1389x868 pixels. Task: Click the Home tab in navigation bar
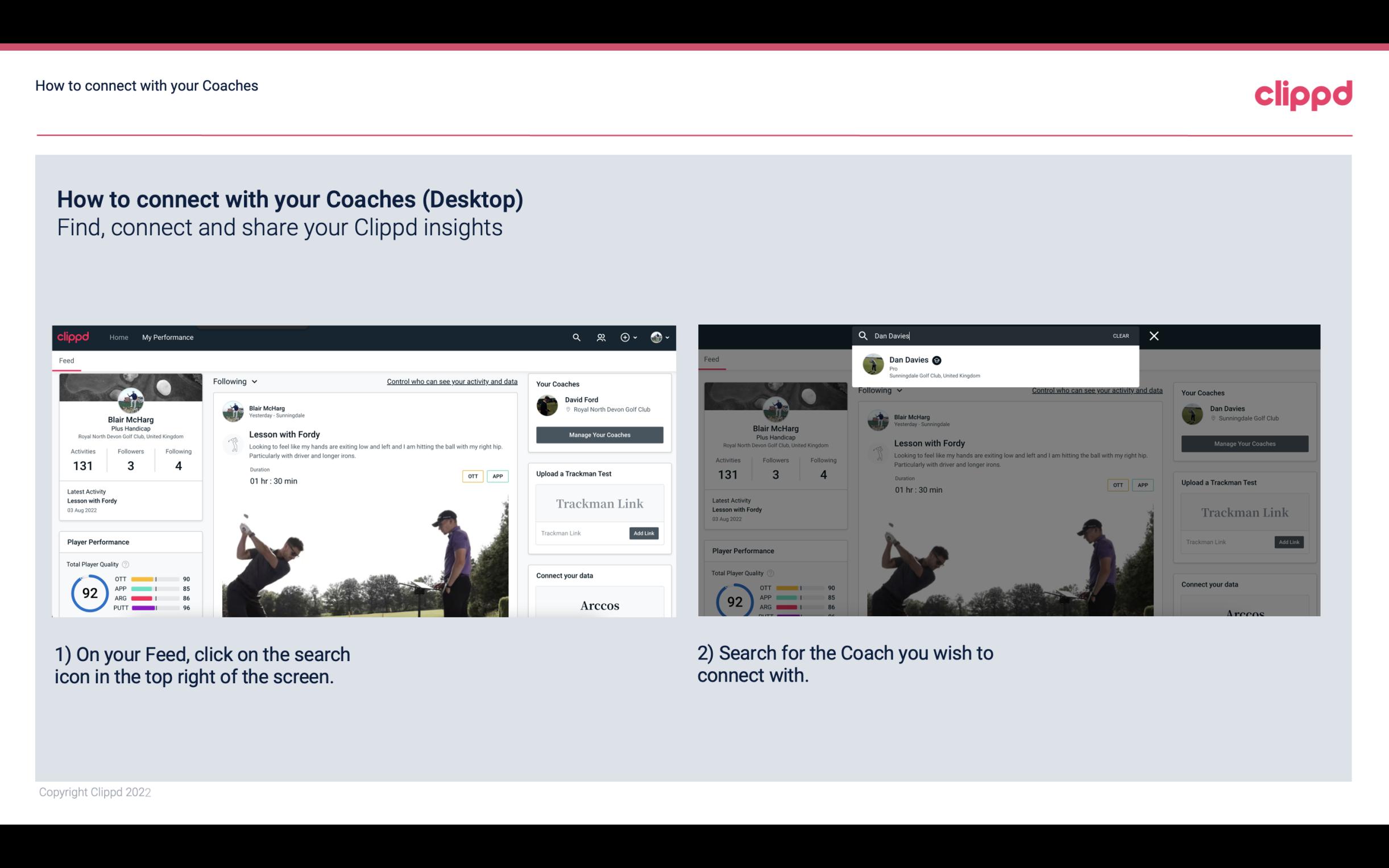pos(119,337)
